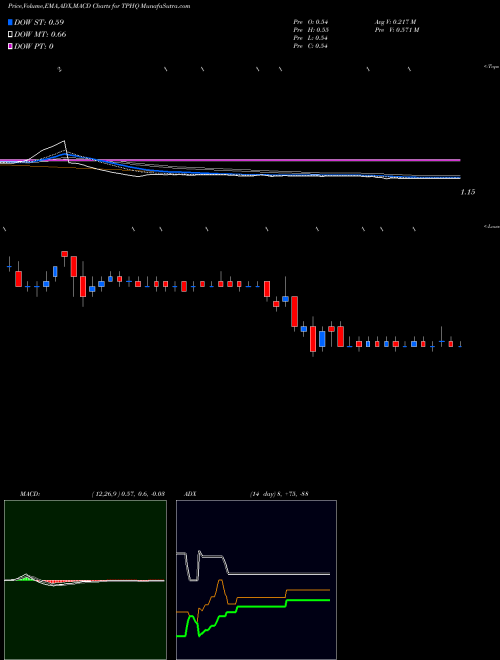This screenshot has height=660, width=500.
Task: Click the '<Lows' marker label
Action: coord(492,226)
